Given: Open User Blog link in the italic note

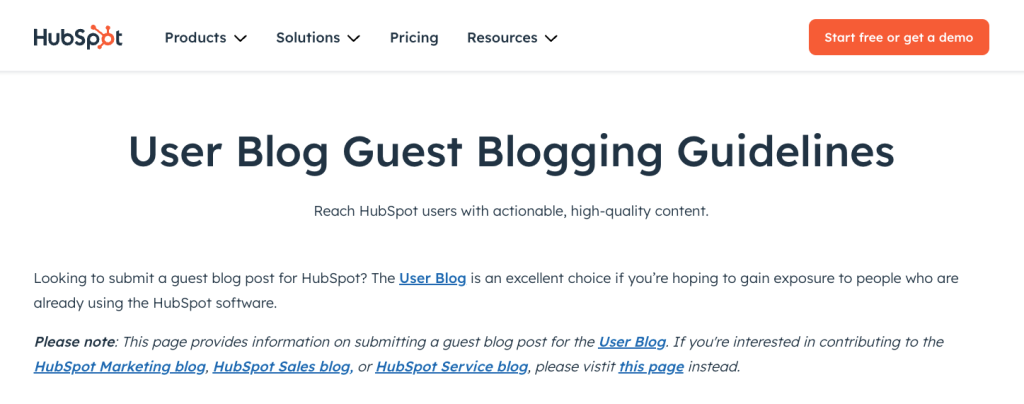Looking at the screenshot, I should (632, 342).
